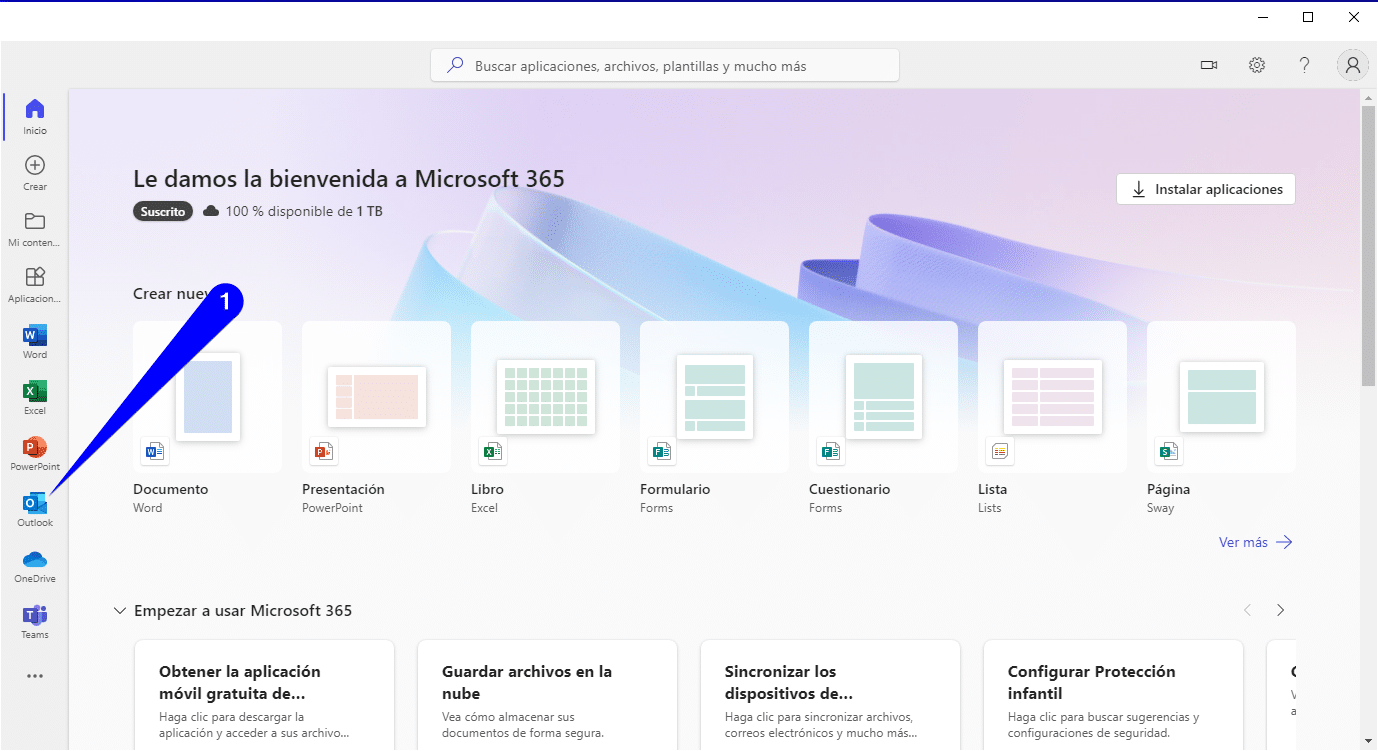
Task: Open the Obtener la aplicación móvil card
Action: tap(264, 695)
